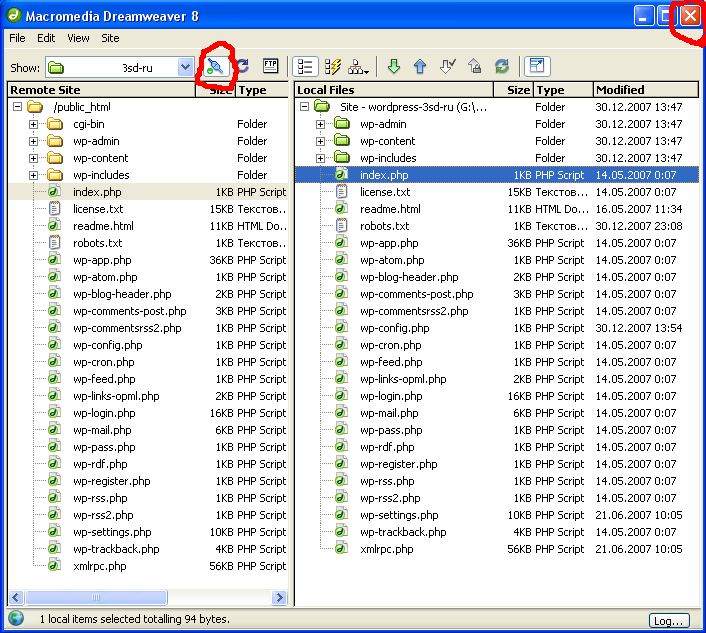Collapse the /public_html remote root folder

pos(17,107)
